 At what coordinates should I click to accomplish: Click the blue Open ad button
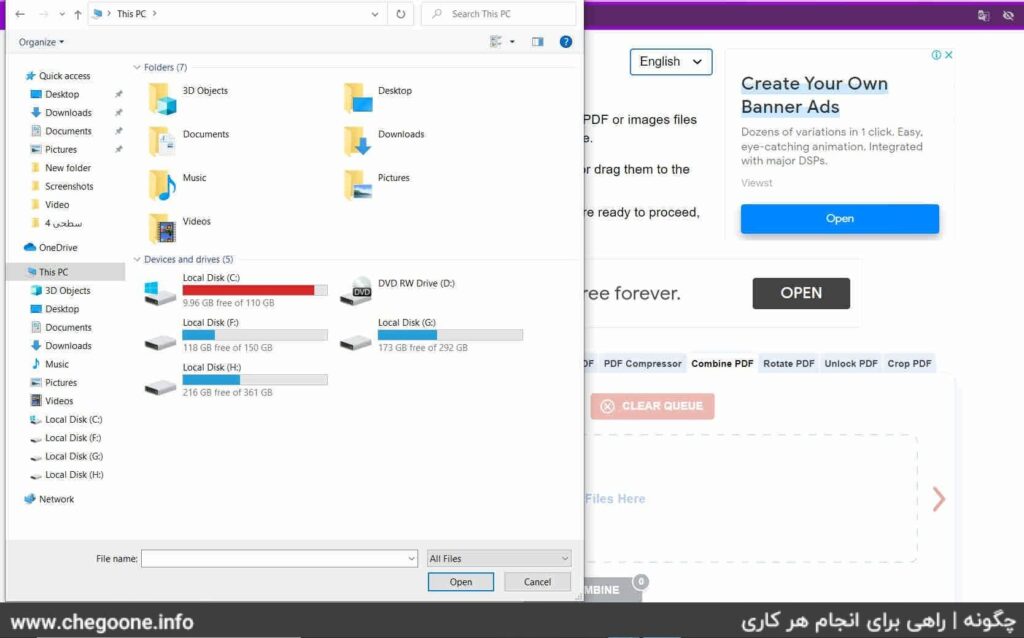click(839, 219)
